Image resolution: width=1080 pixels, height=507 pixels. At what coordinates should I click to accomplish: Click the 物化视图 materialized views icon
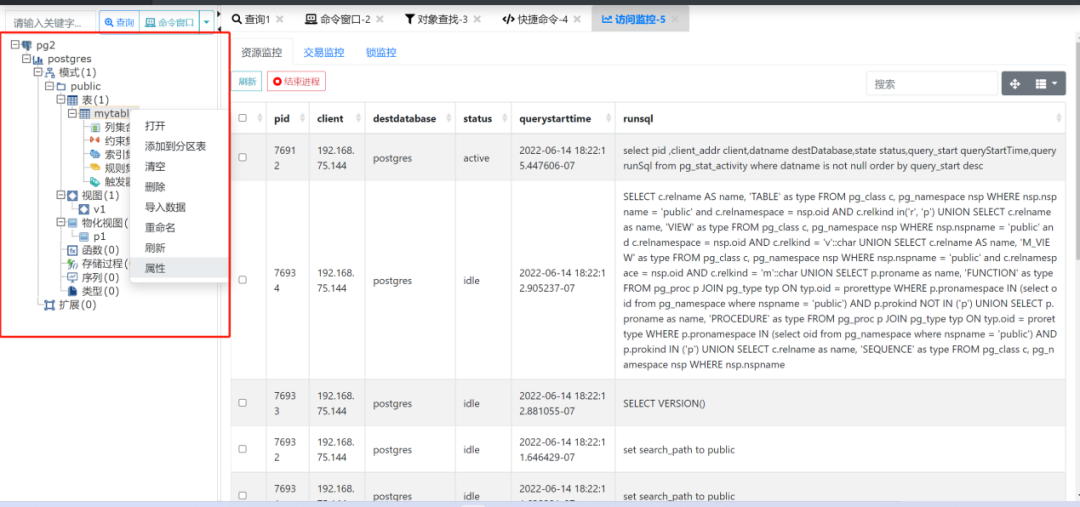(x=72, y=223)
